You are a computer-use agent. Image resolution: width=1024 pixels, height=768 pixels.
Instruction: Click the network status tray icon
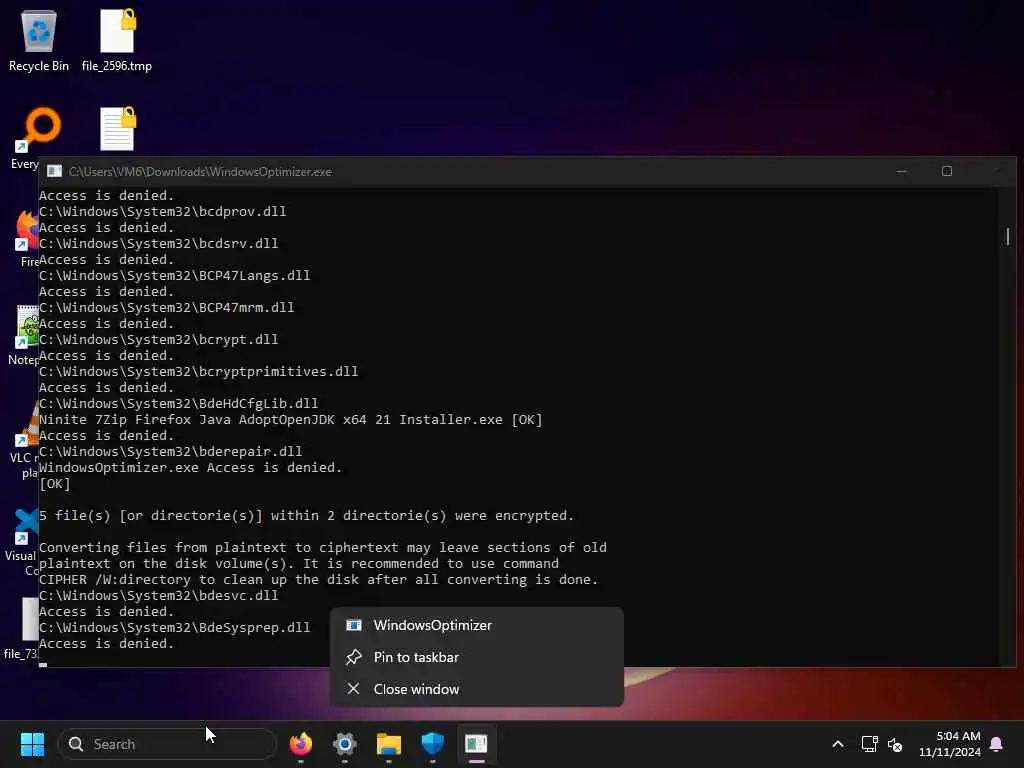869,744
